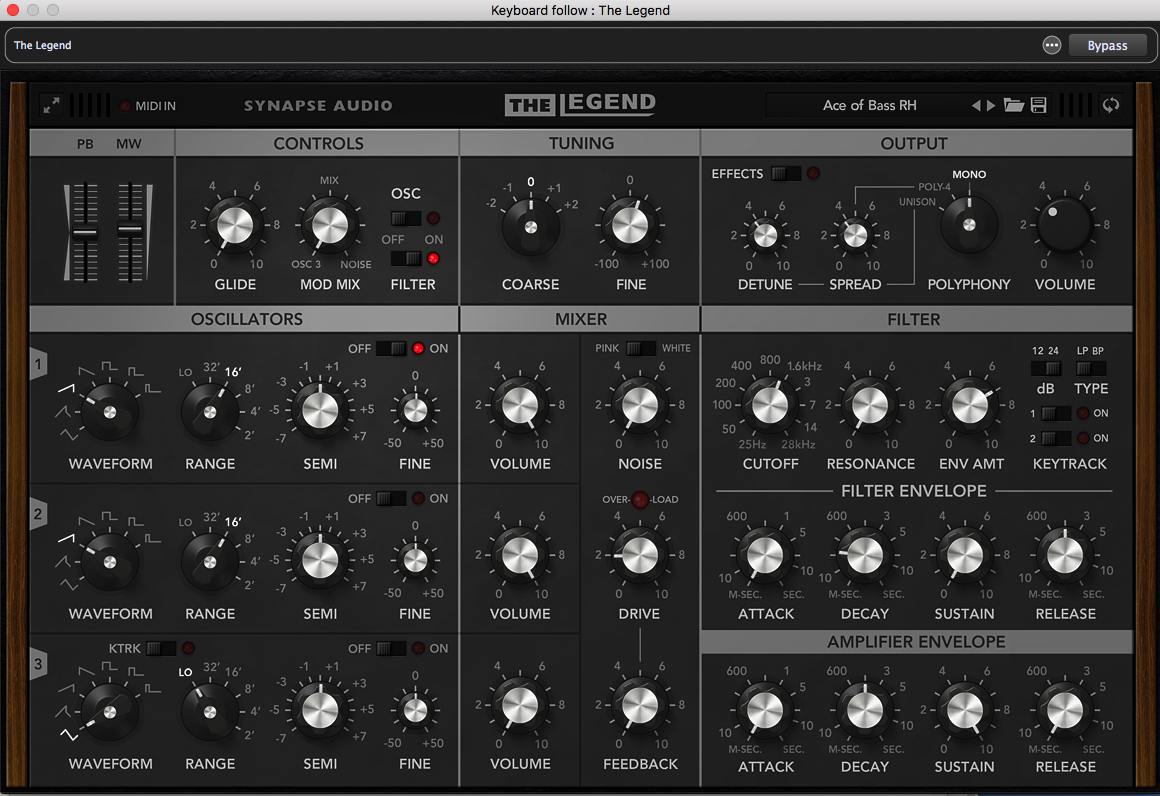
Task: Click the AMPLIFIER ENVELOPE header
Action: (916, 642)
